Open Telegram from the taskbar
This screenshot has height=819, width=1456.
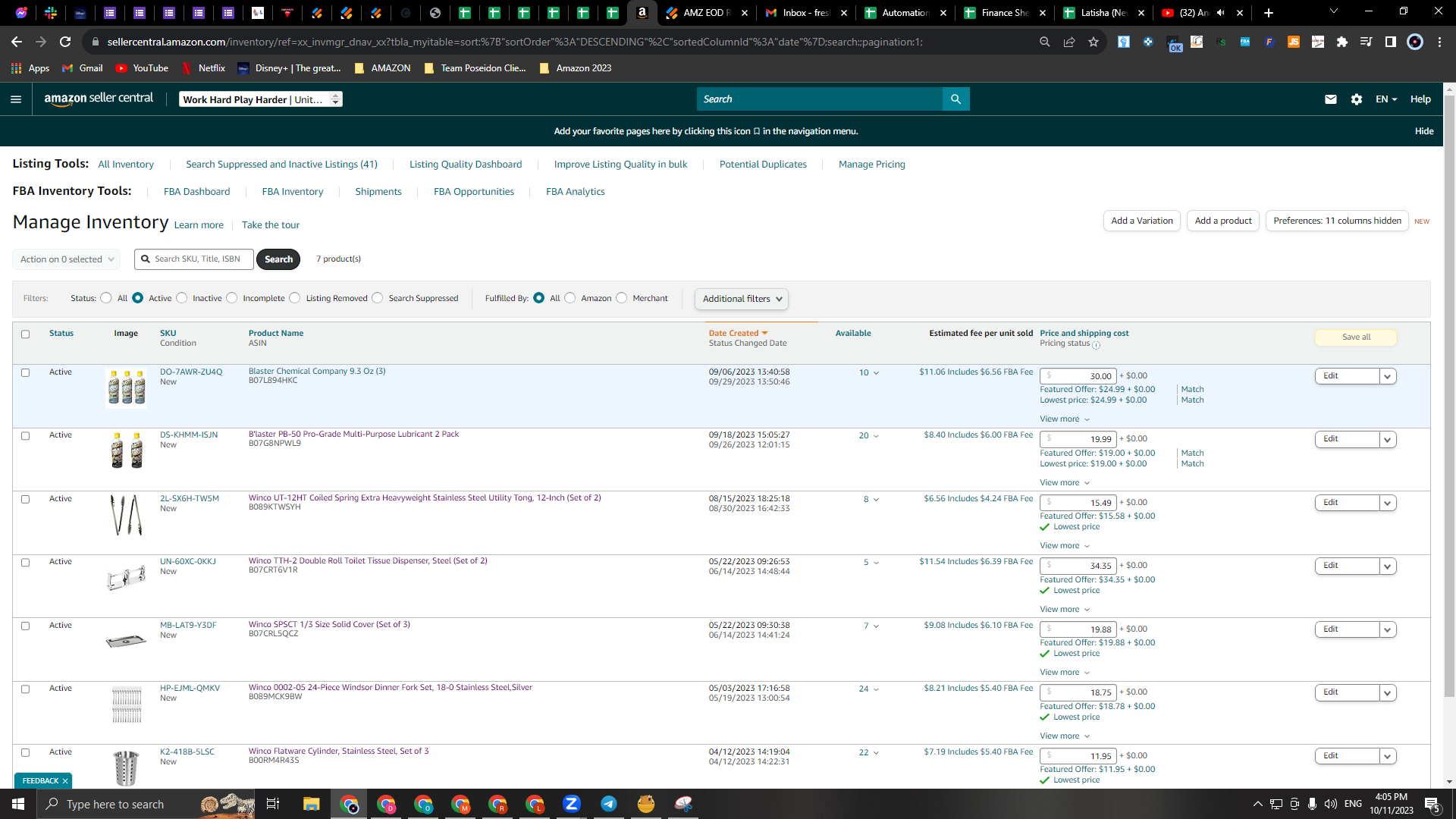coord(609,804)
